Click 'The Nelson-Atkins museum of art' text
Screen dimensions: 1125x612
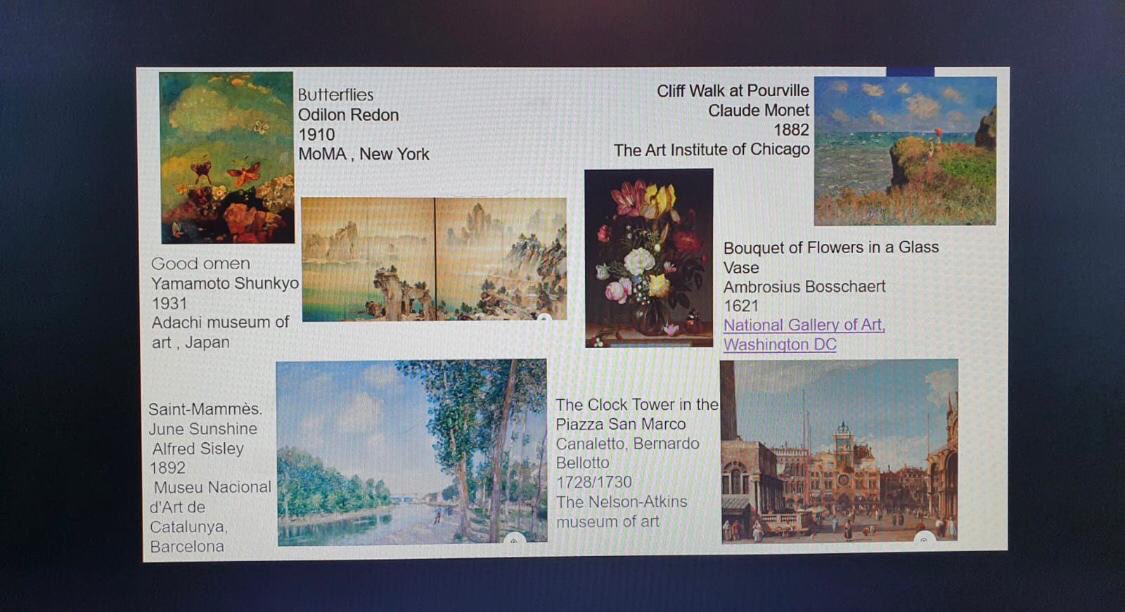click(x=621, y=512)
